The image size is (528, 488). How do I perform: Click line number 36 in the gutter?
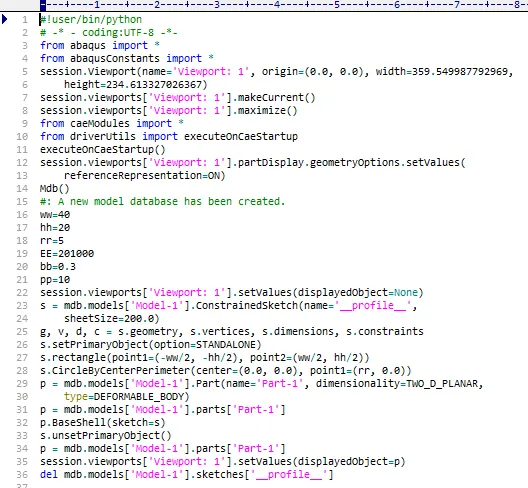coord(22,475)
